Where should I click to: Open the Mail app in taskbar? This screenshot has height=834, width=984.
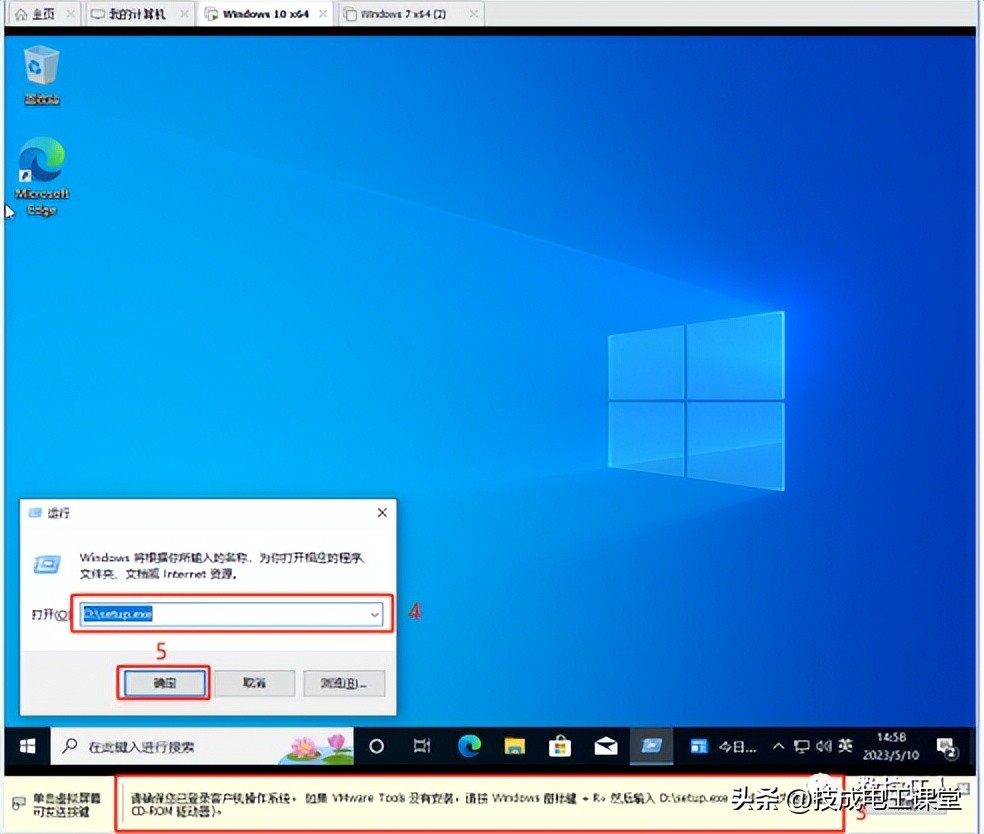pos(605,746)
